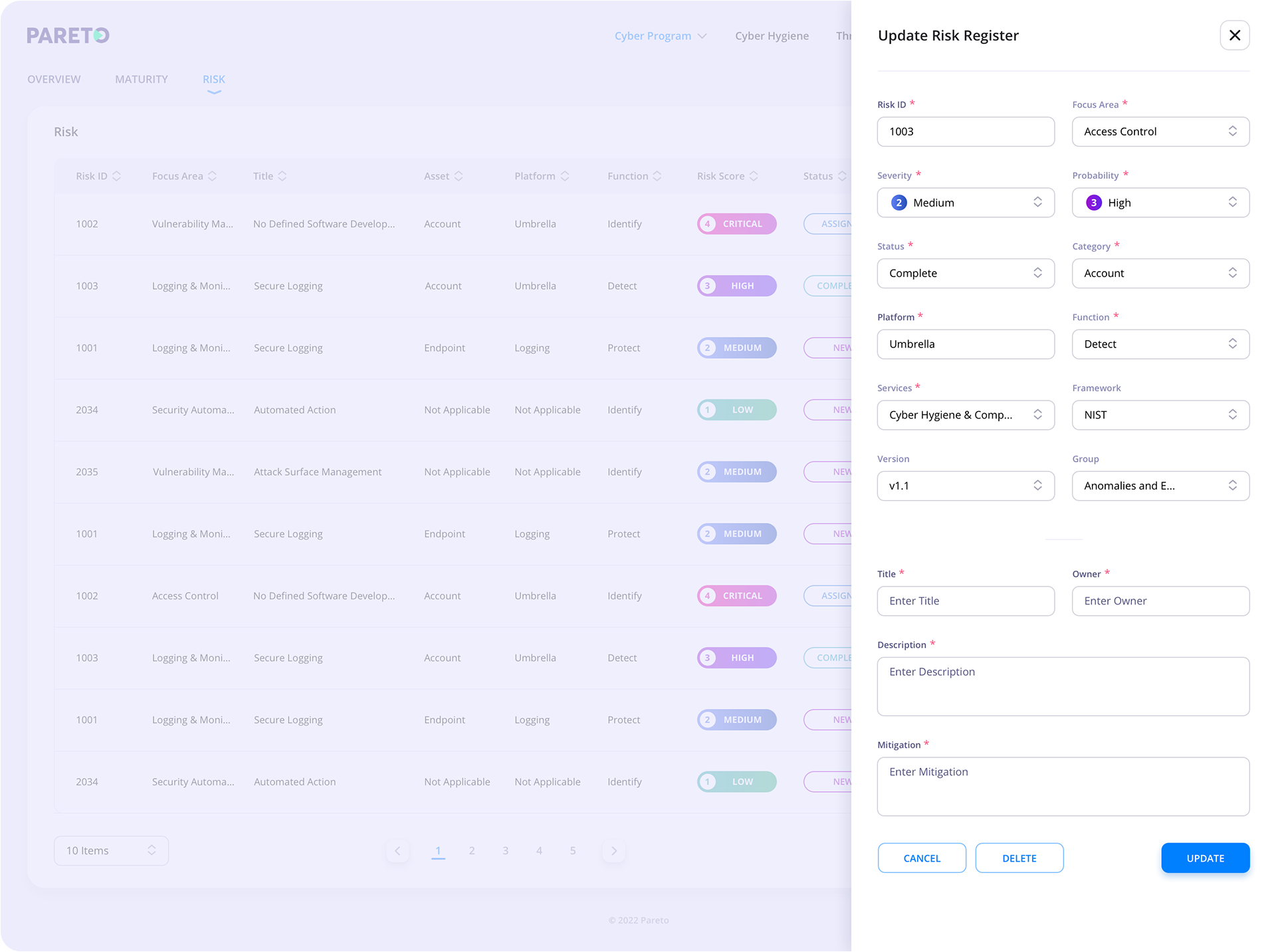Switch to the Maturity tab
This screenshot has height=952, width=1276.
coord(142,79)
